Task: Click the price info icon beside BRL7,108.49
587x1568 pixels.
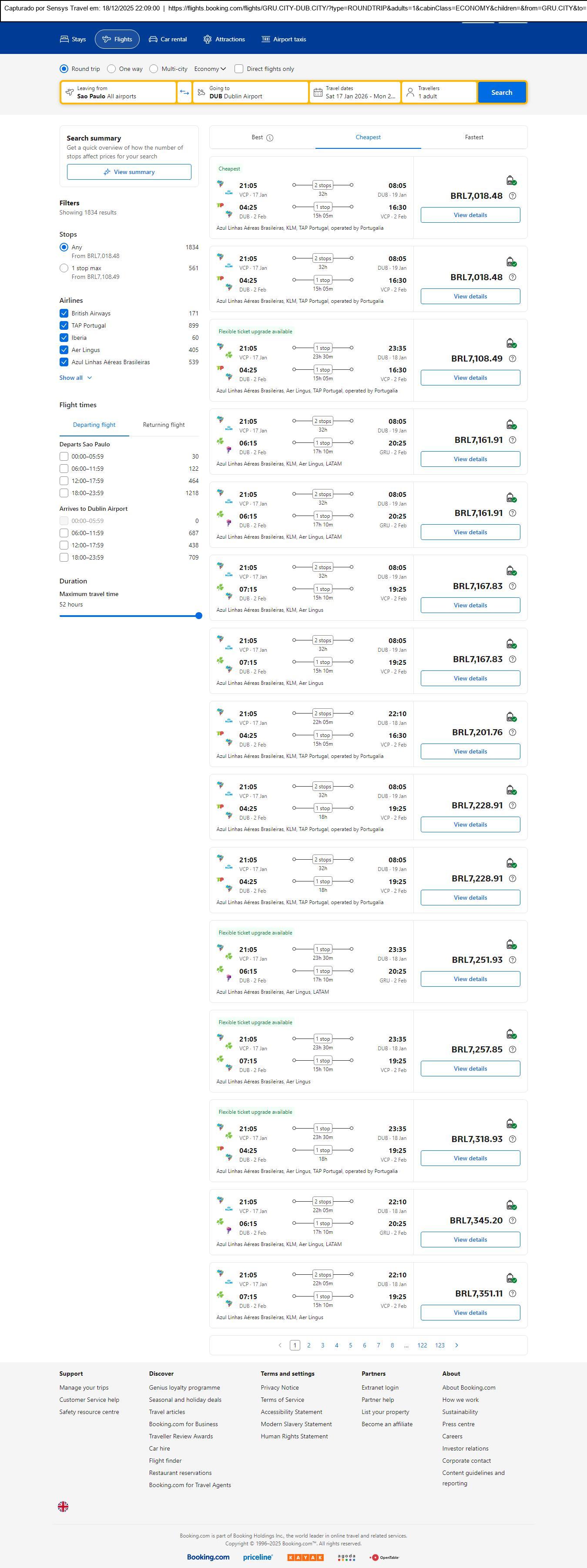Action: click(513, 358)
